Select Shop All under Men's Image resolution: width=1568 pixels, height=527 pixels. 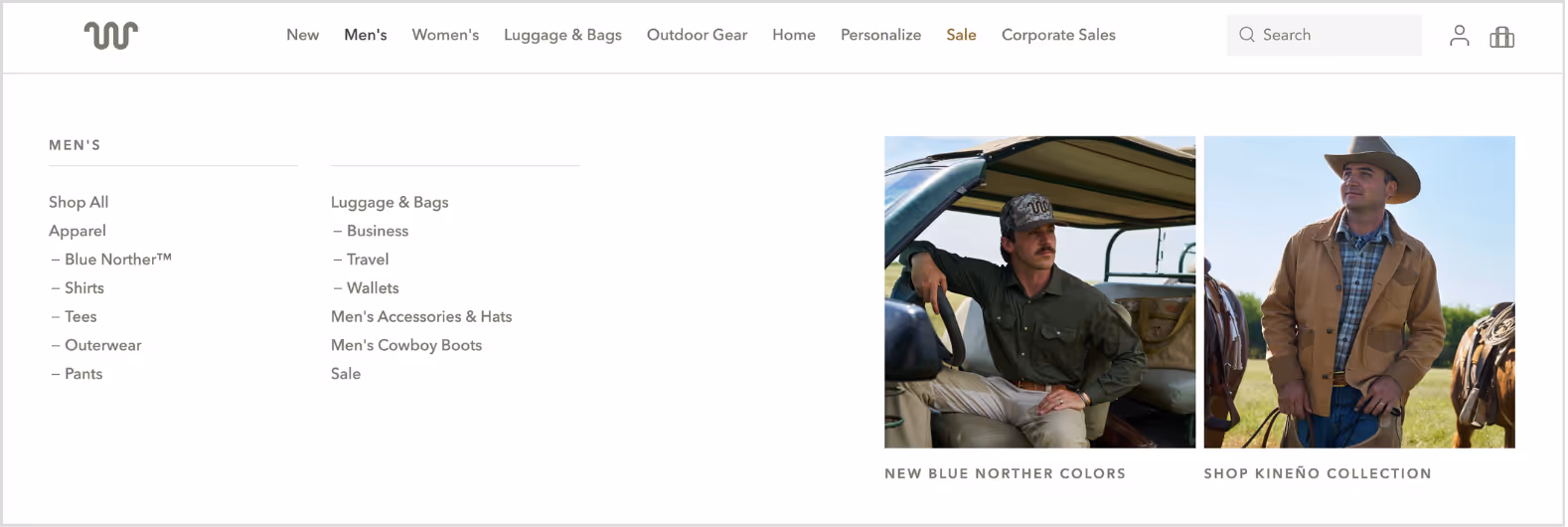pyautogui.click(x=78, y=202)
